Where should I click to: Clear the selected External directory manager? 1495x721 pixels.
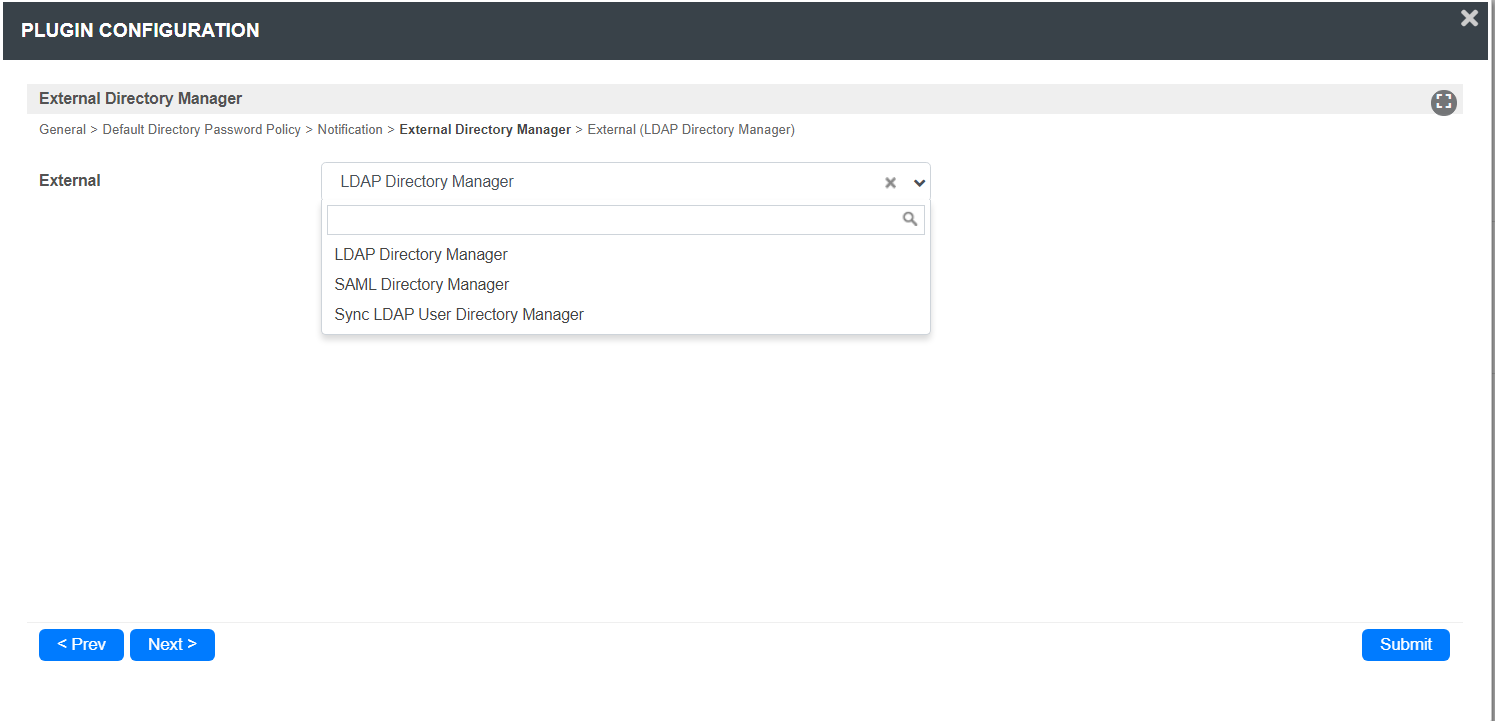tap(890, 183)
